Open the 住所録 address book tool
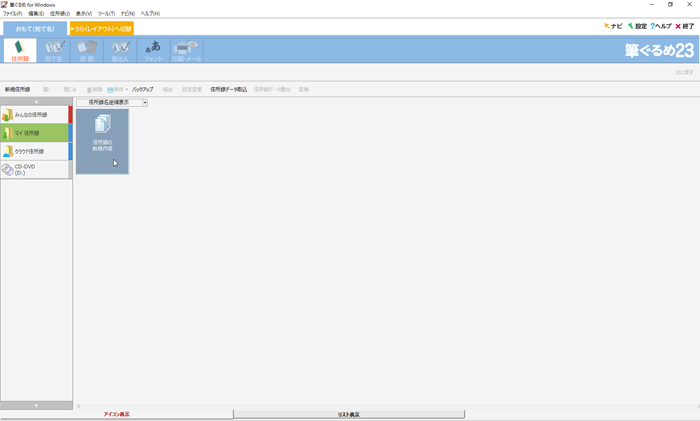This screenshot has height=421, width=700. point(20,50)
